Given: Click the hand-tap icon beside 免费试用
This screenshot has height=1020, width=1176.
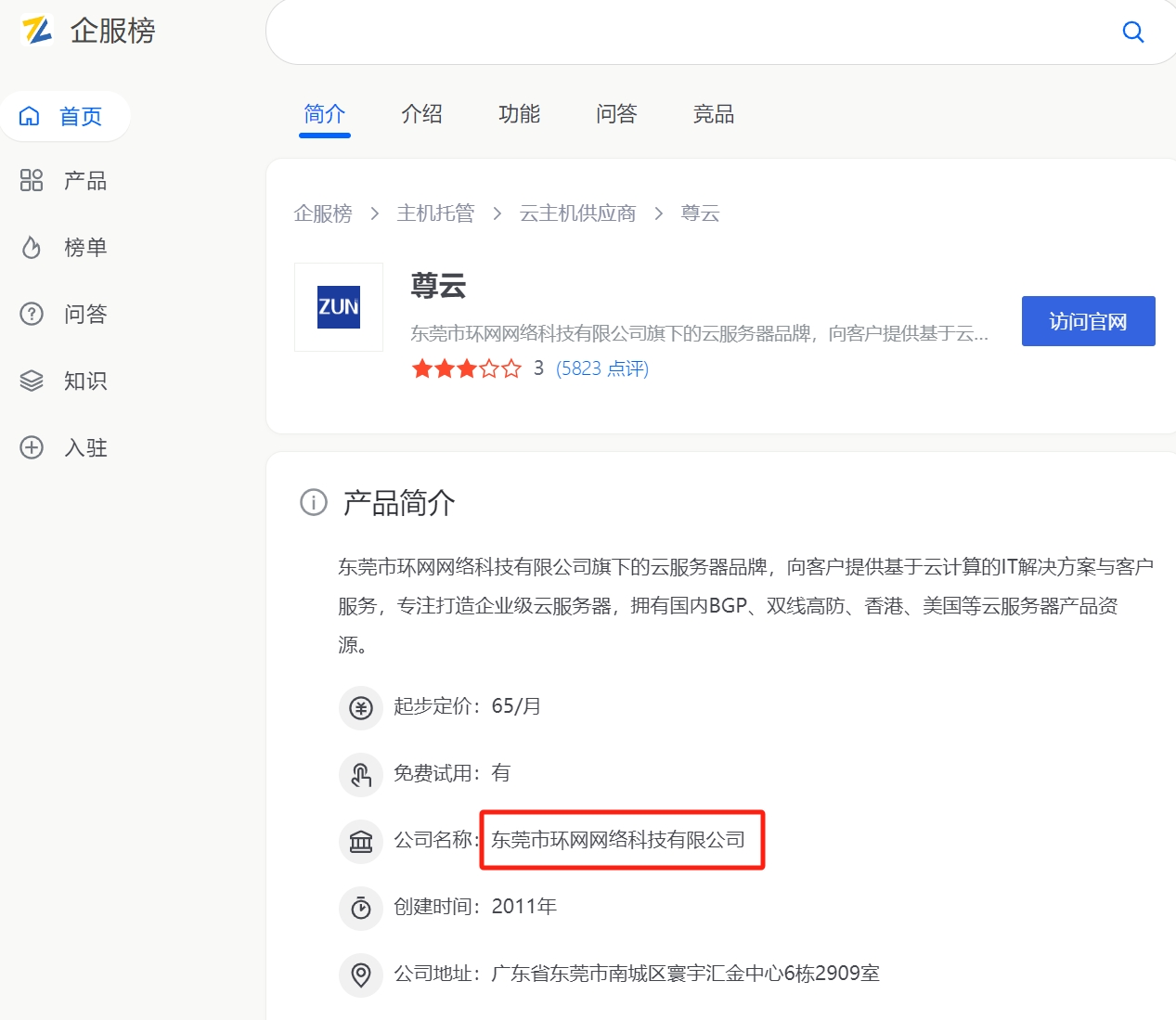Looking at the screenshot, I should (361, 775).
